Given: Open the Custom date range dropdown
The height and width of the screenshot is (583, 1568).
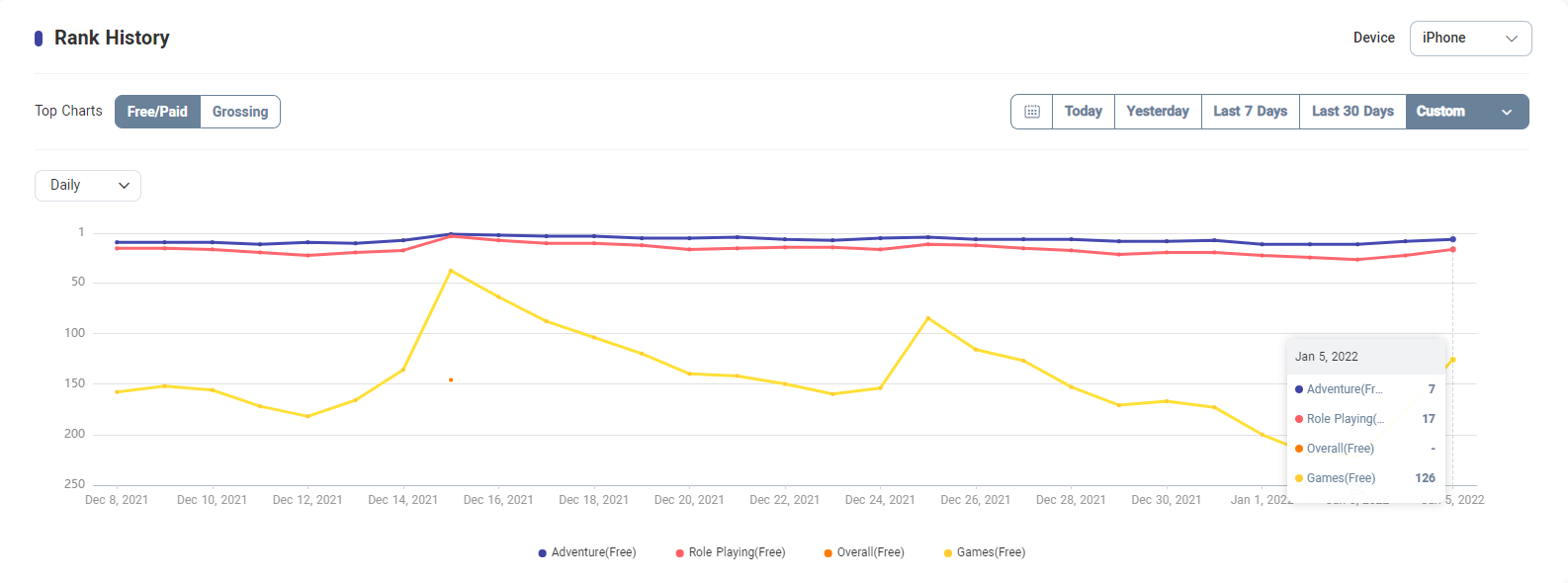Looking at the screenshot, I should [1466, 112].
